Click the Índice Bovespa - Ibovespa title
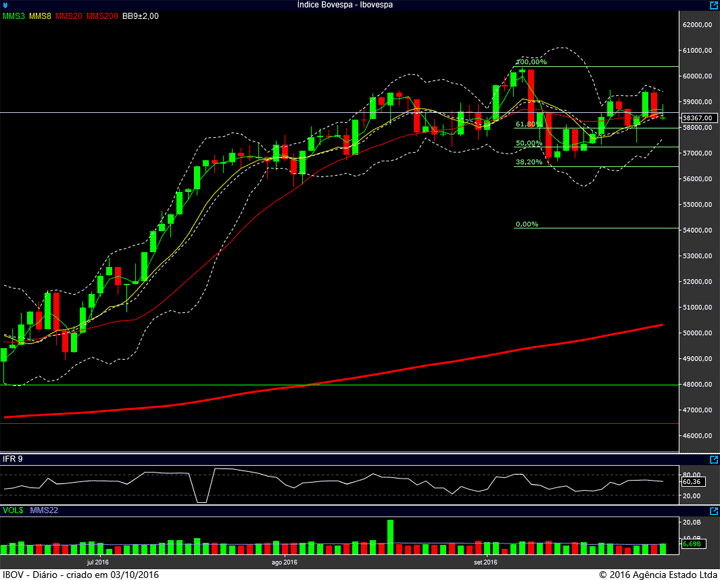The width and height of the screenshot is (720, 580). pyautogui.click(x=345, y=5)
